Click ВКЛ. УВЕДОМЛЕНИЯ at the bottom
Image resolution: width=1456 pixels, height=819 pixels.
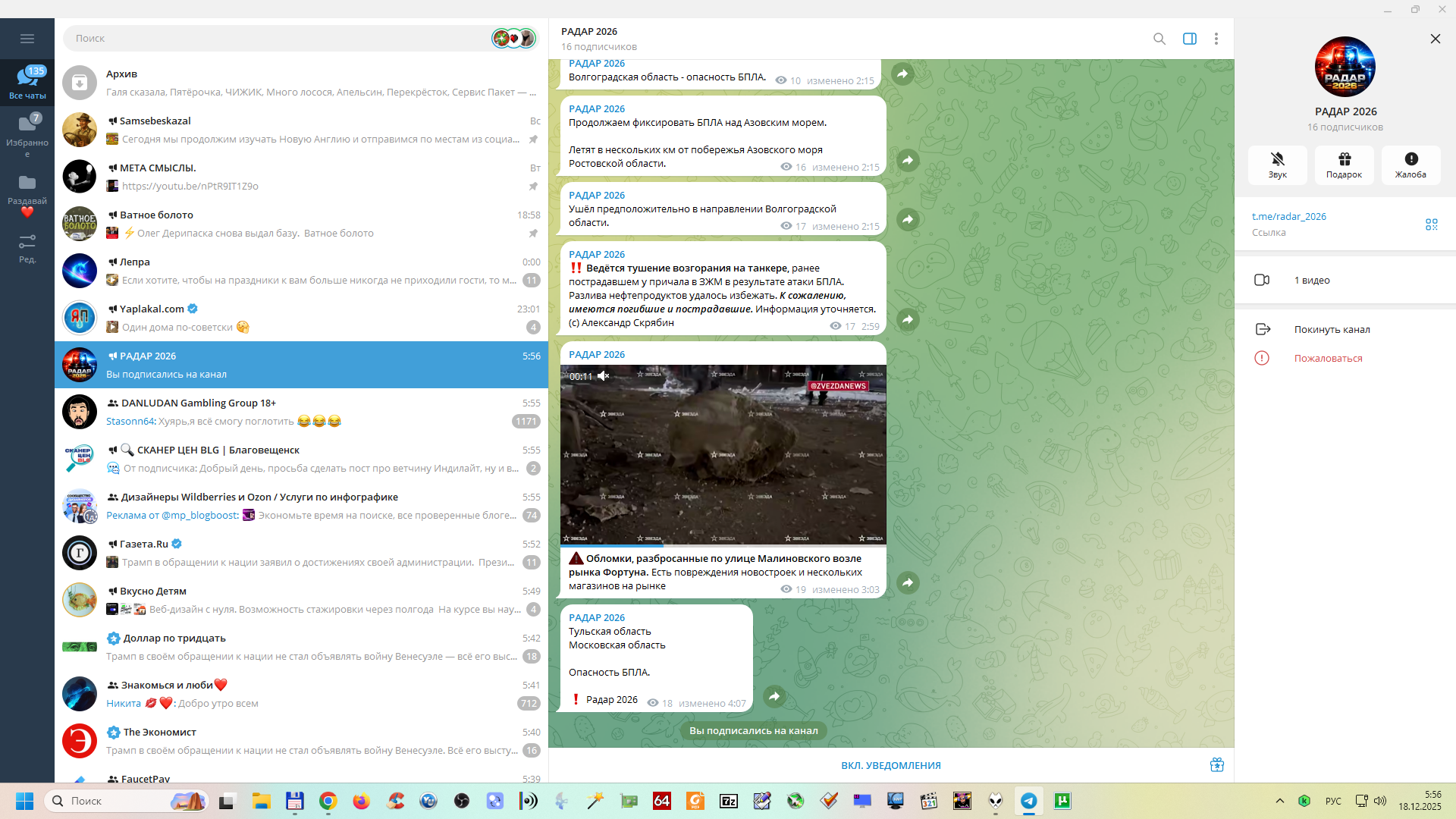[890, 766]
